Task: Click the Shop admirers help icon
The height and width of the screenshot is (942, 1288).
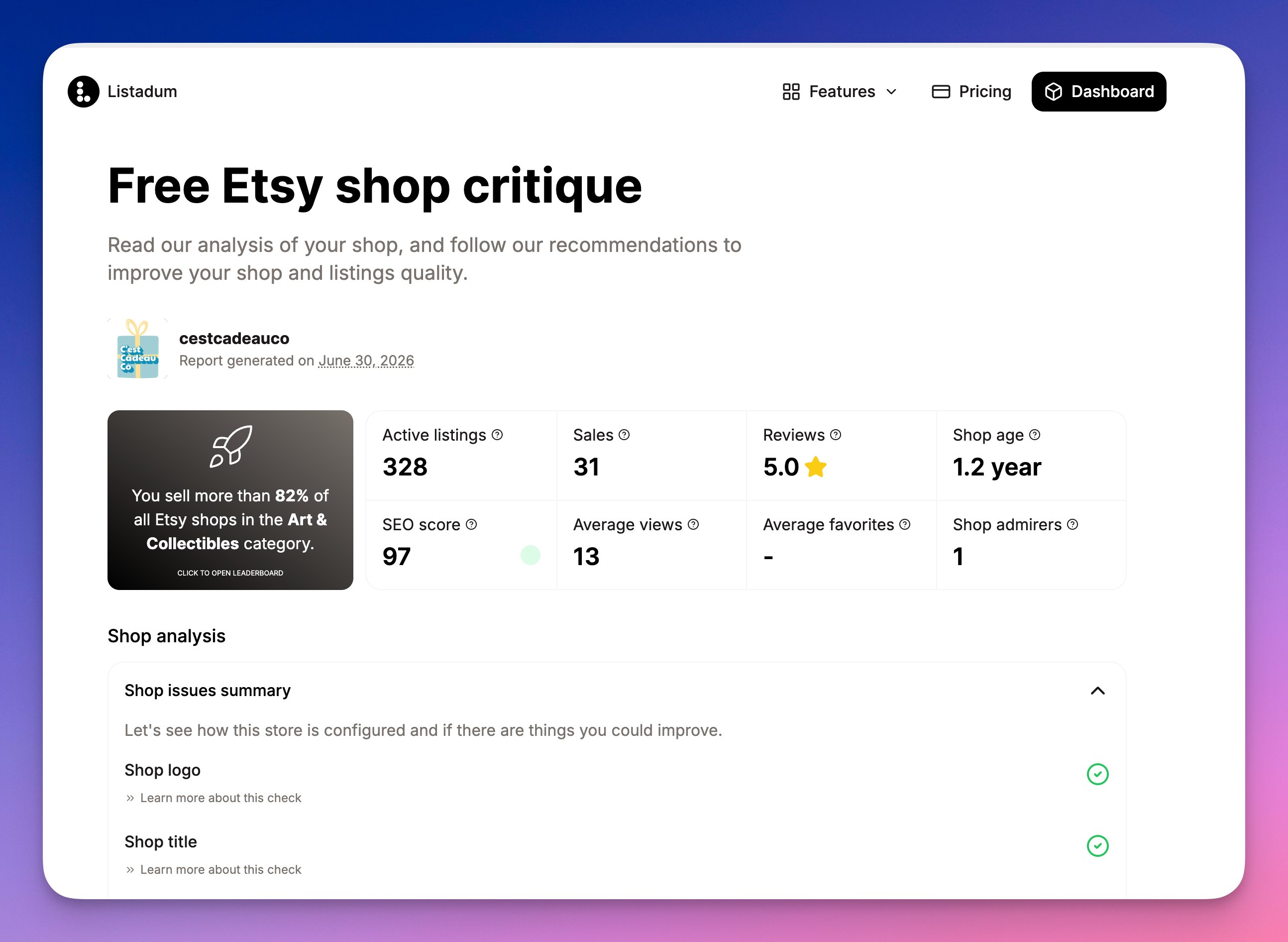Action: click(1072, 524)
